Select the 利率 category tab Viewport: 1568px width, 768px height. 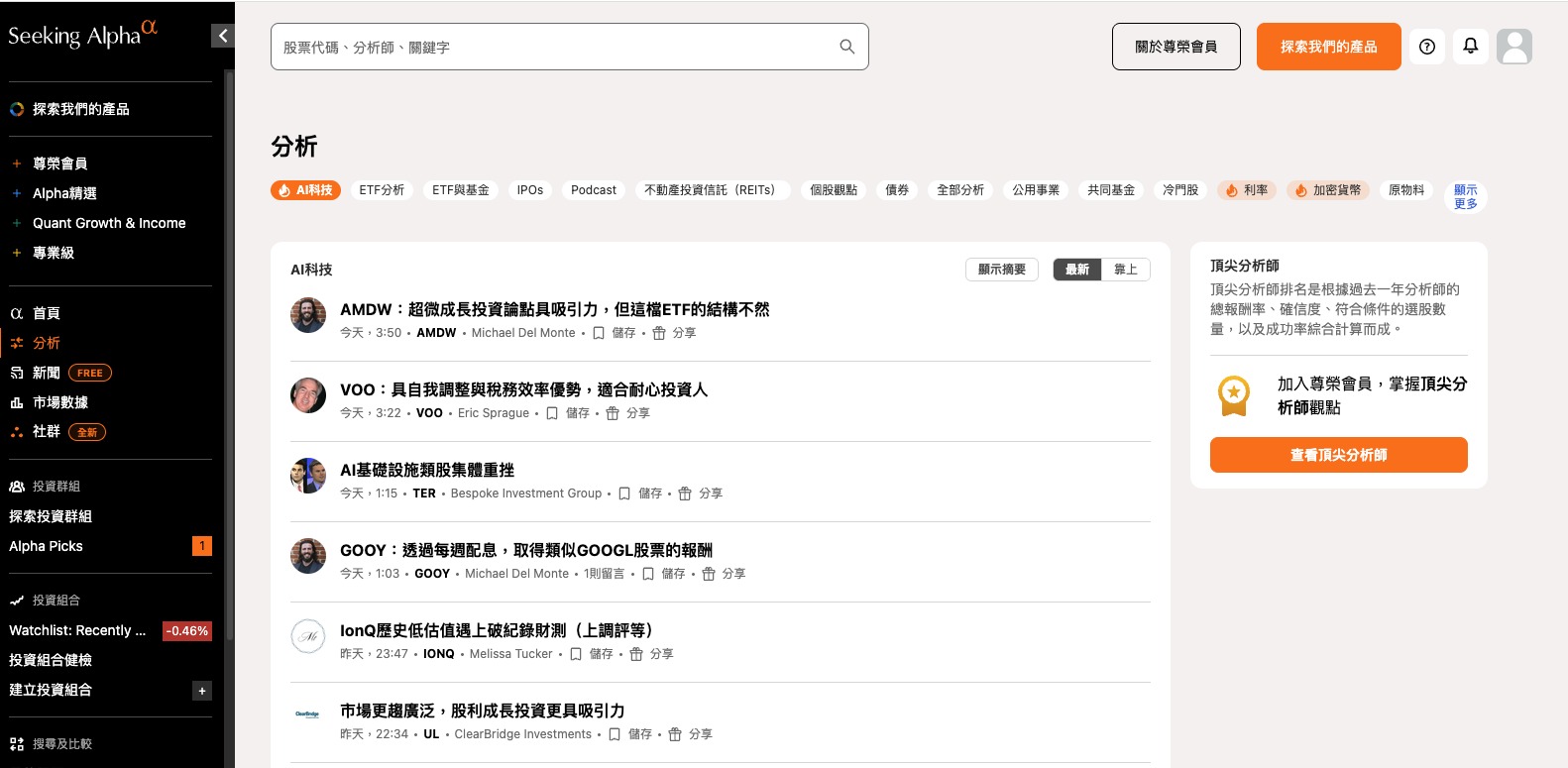point(1247,190)
